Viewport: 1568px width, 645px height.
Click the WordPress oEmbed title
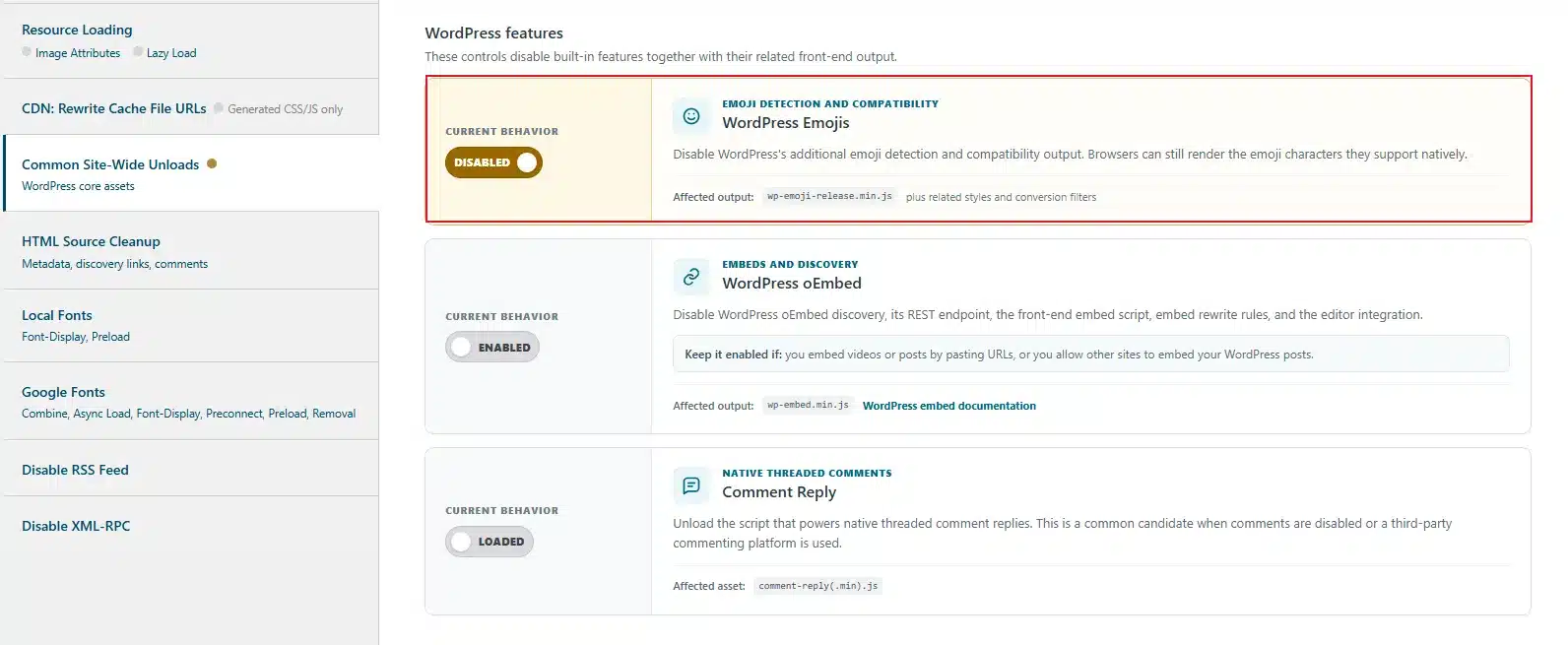tap(792, 284)
